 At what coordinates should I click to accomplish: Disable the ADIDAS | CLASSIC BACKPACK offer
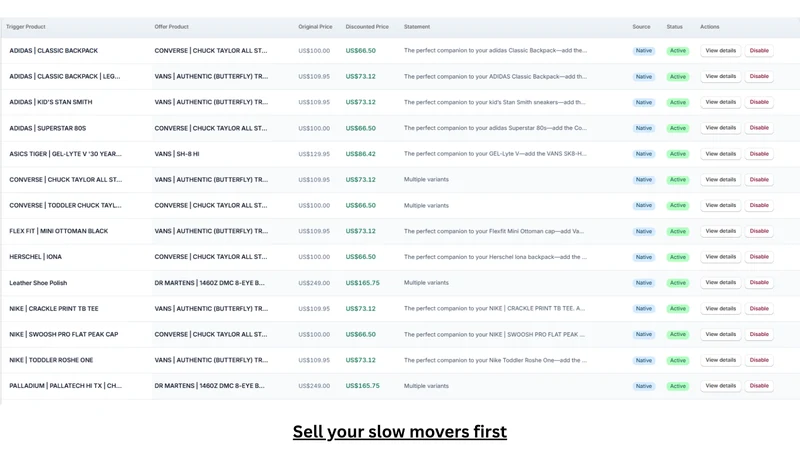pyautogui.click(x=759, y=51)
